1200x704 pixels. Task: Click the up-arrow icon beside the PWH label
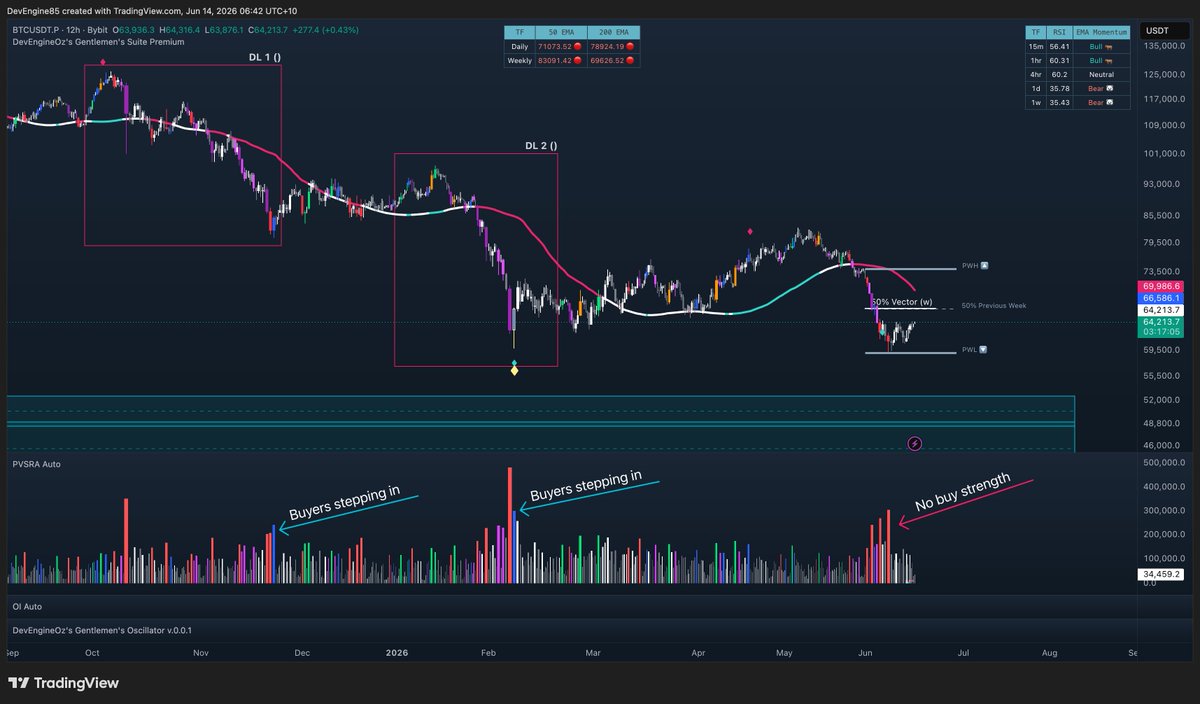pyautogui.click(x=985, y=267)
